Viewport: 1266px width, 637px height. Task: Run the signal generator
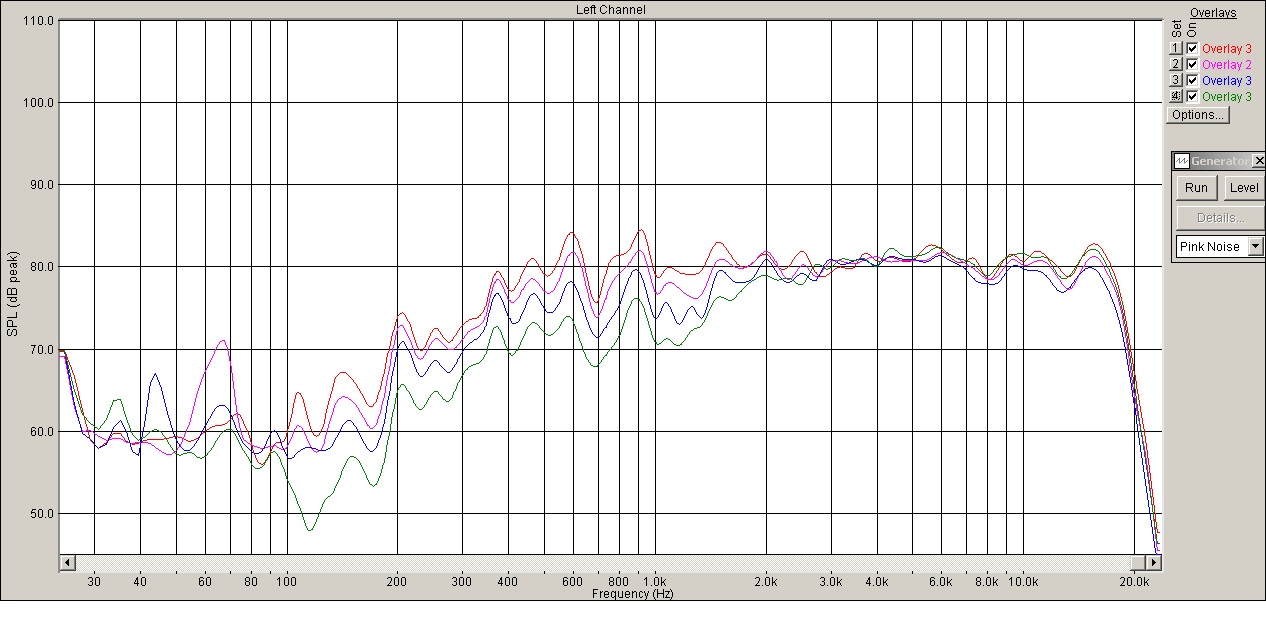point(1196,188)
